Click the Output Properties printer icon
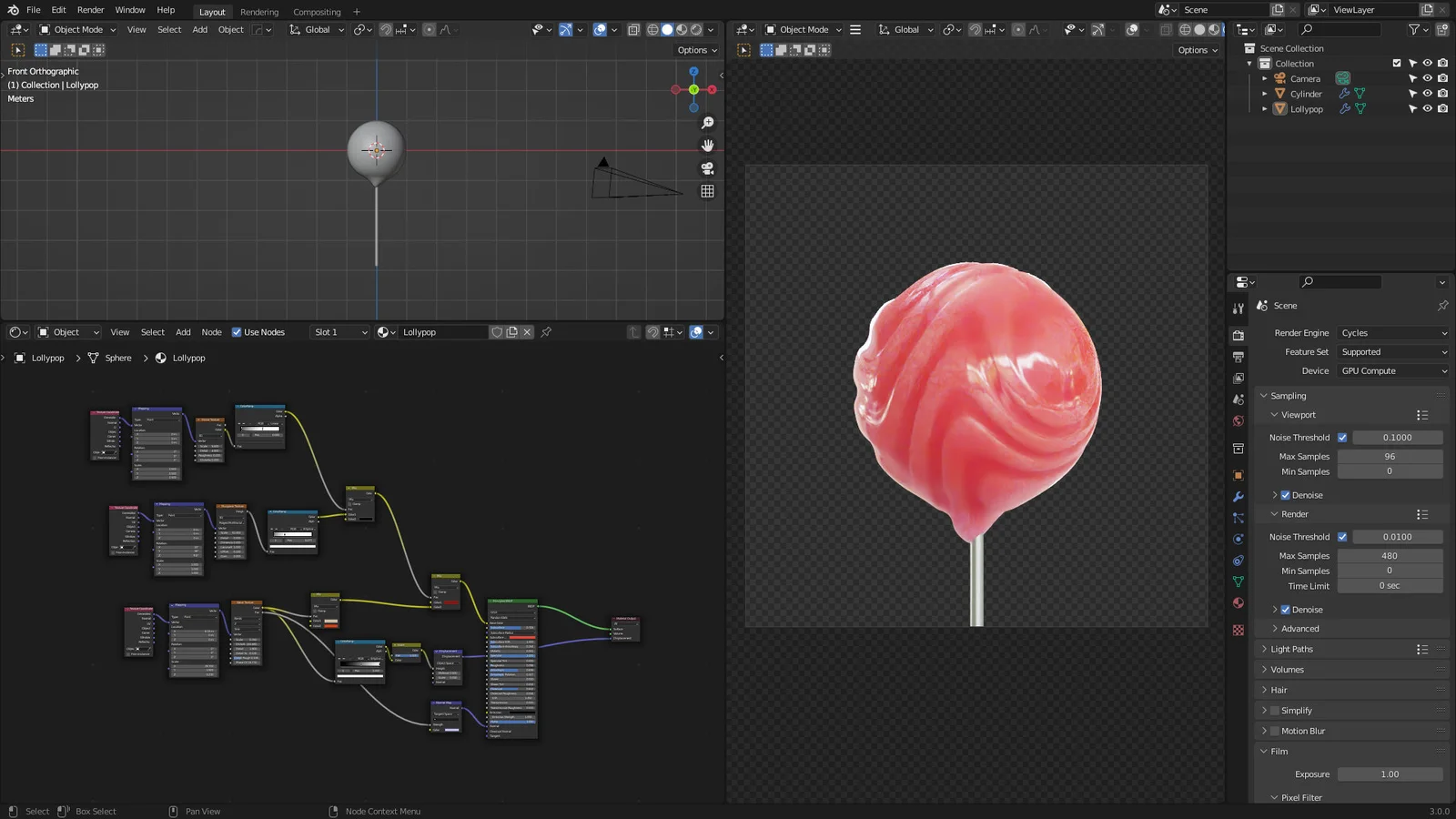Viewport: 1456px width, 819px height. click(x=1239, y=355)
